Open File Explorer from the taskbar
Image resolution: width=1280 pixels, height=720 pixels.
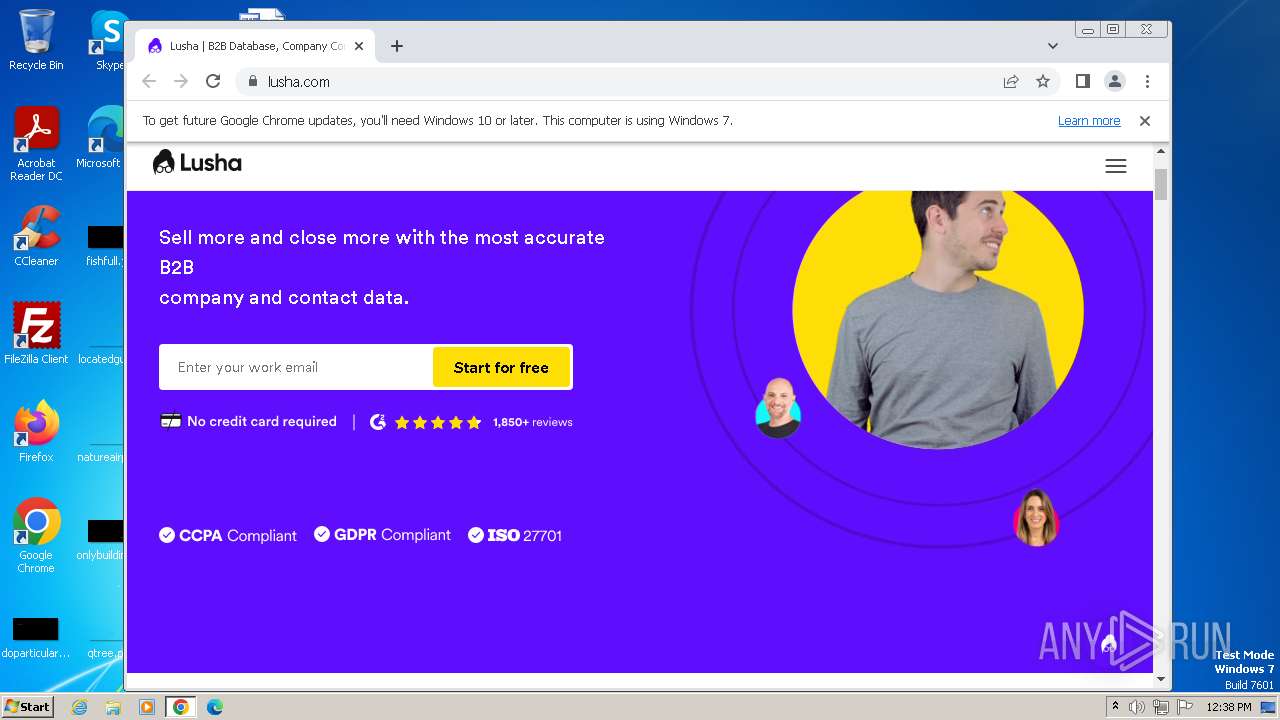113,707
